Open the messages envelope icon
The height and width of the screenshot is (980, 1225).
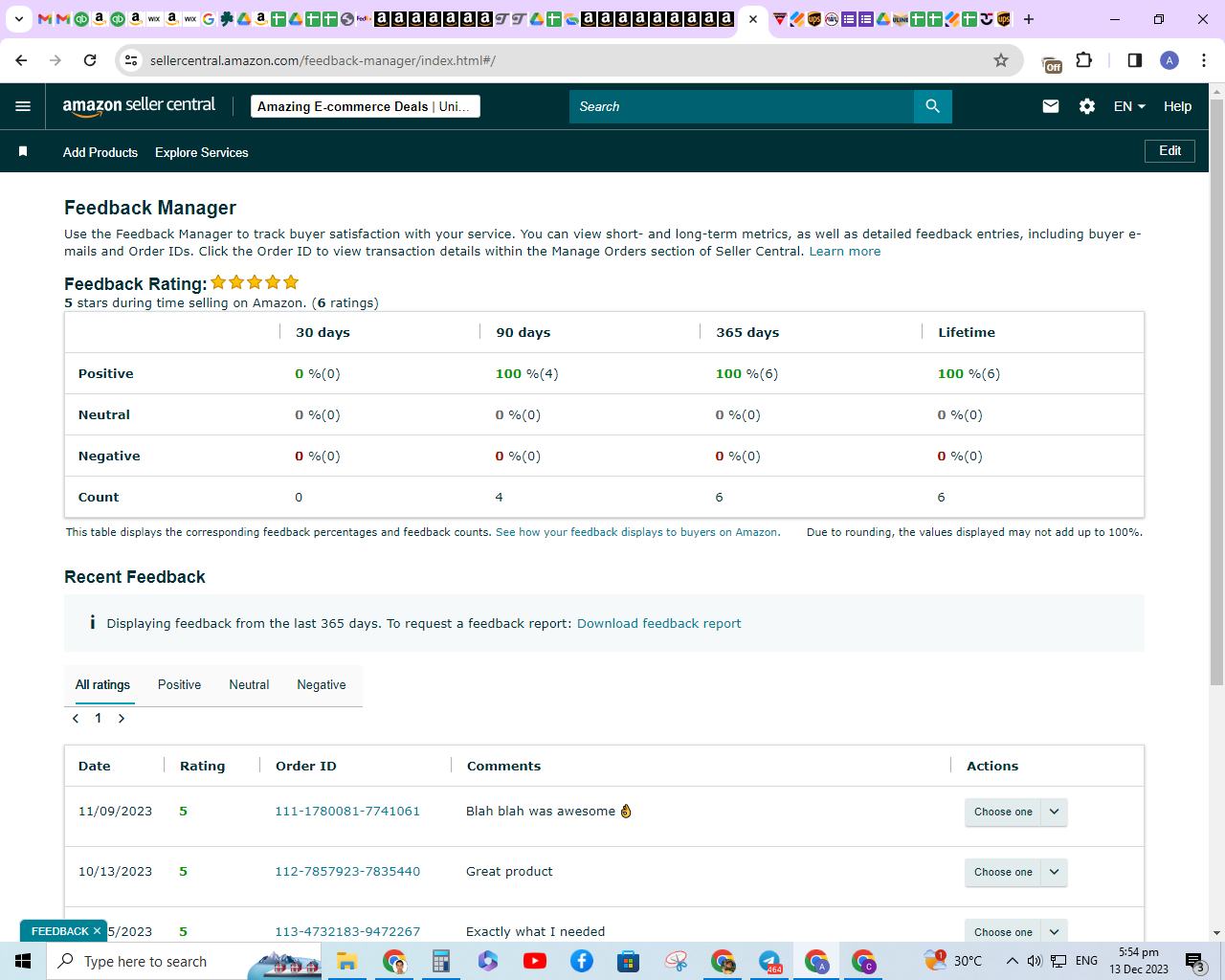pyautogui.click(x=1051, y=106)
